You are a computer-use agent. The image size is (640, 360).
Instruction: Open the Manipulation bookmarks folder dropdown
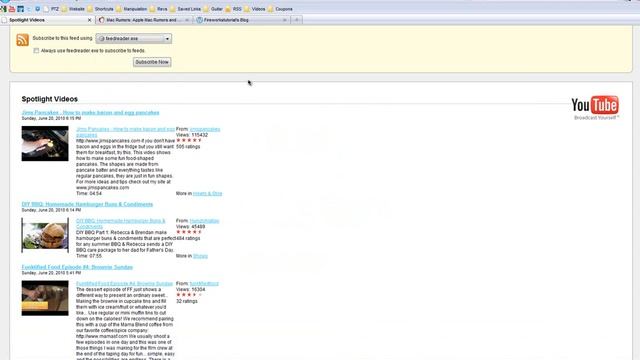click(132, 9)
